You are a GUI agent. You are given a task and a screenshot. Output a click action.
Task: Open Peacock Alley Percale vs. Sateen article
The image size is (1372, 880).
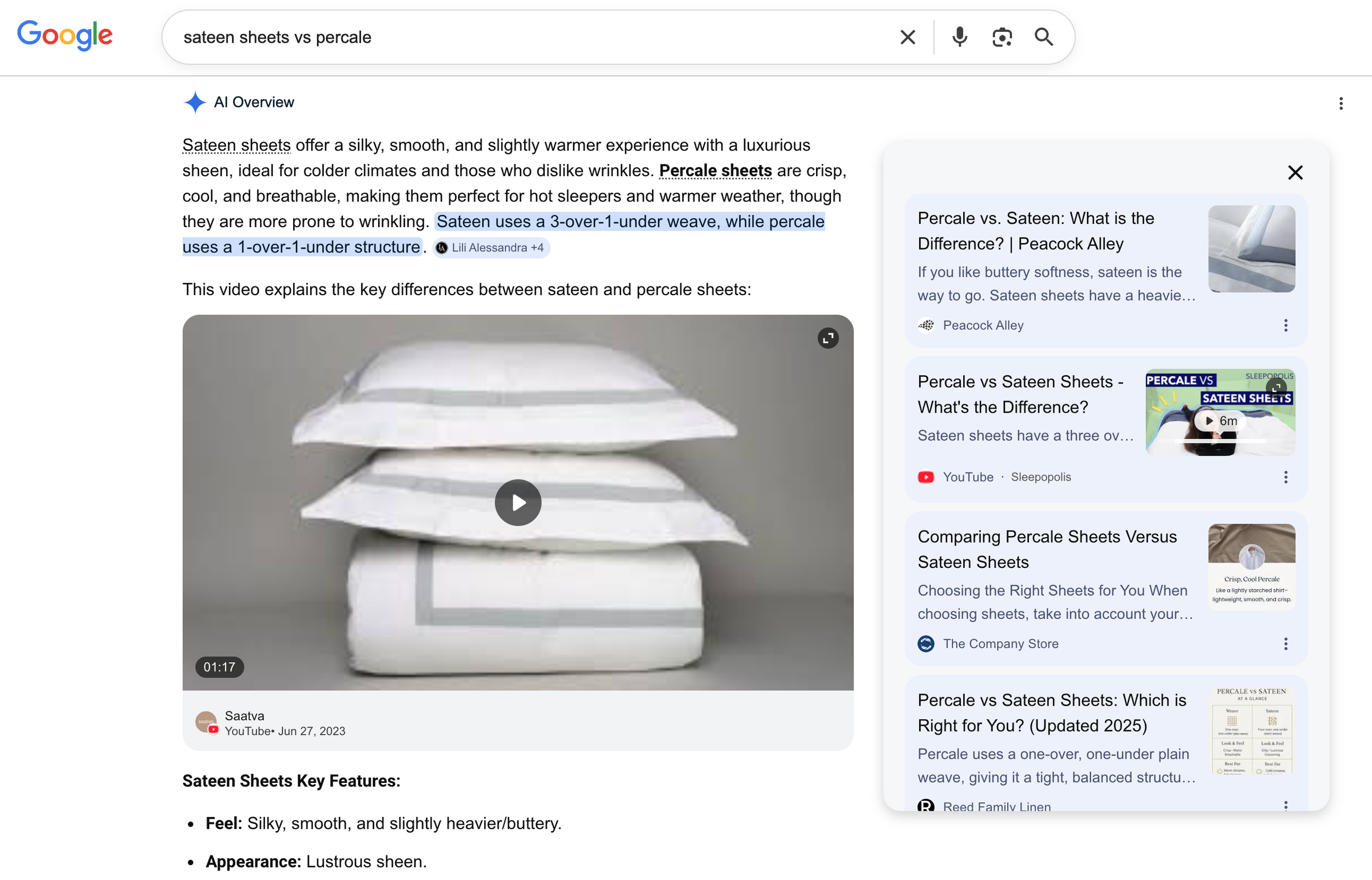tap(1035, 231)
